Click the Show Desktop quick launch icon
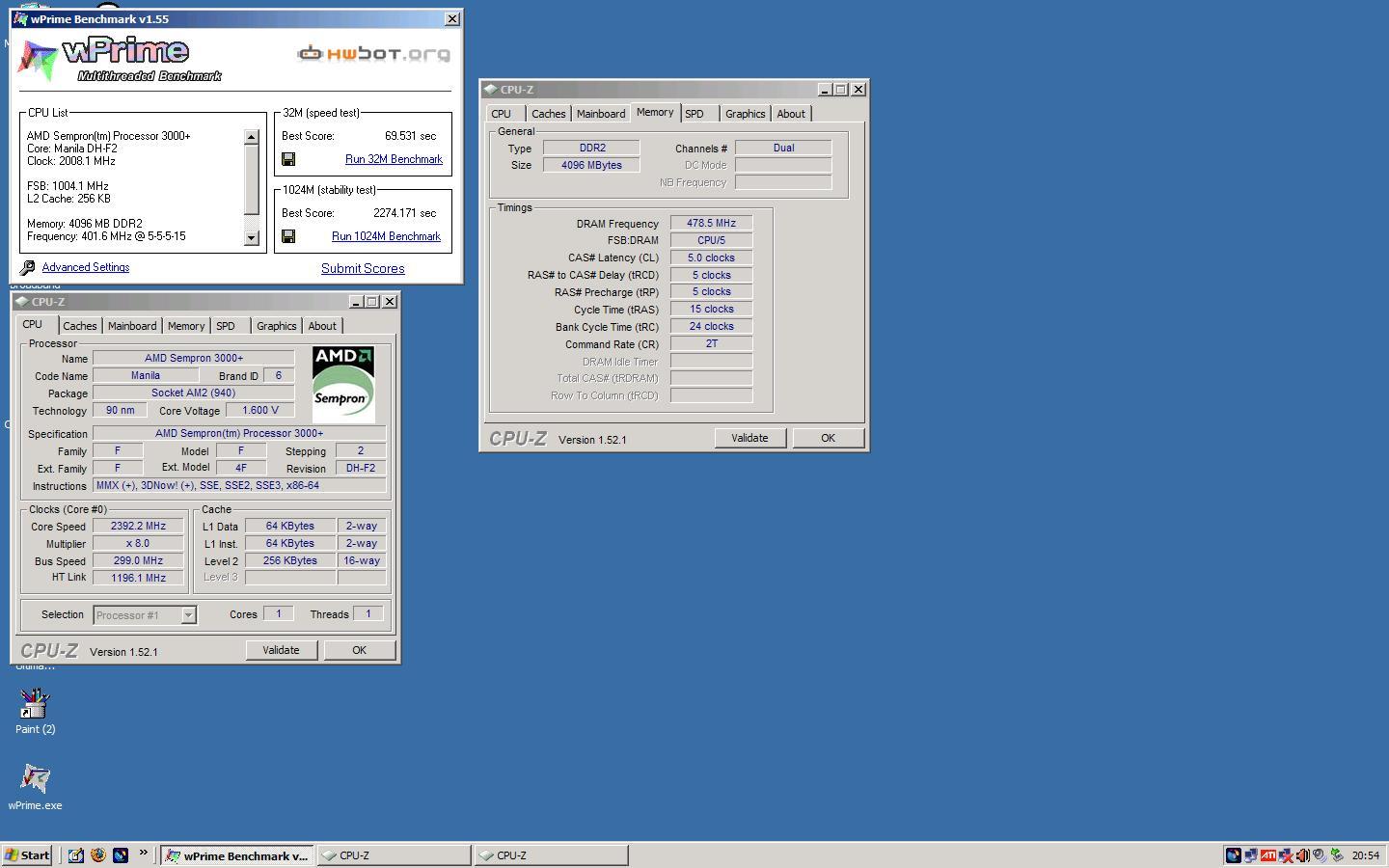 [75, 854]
